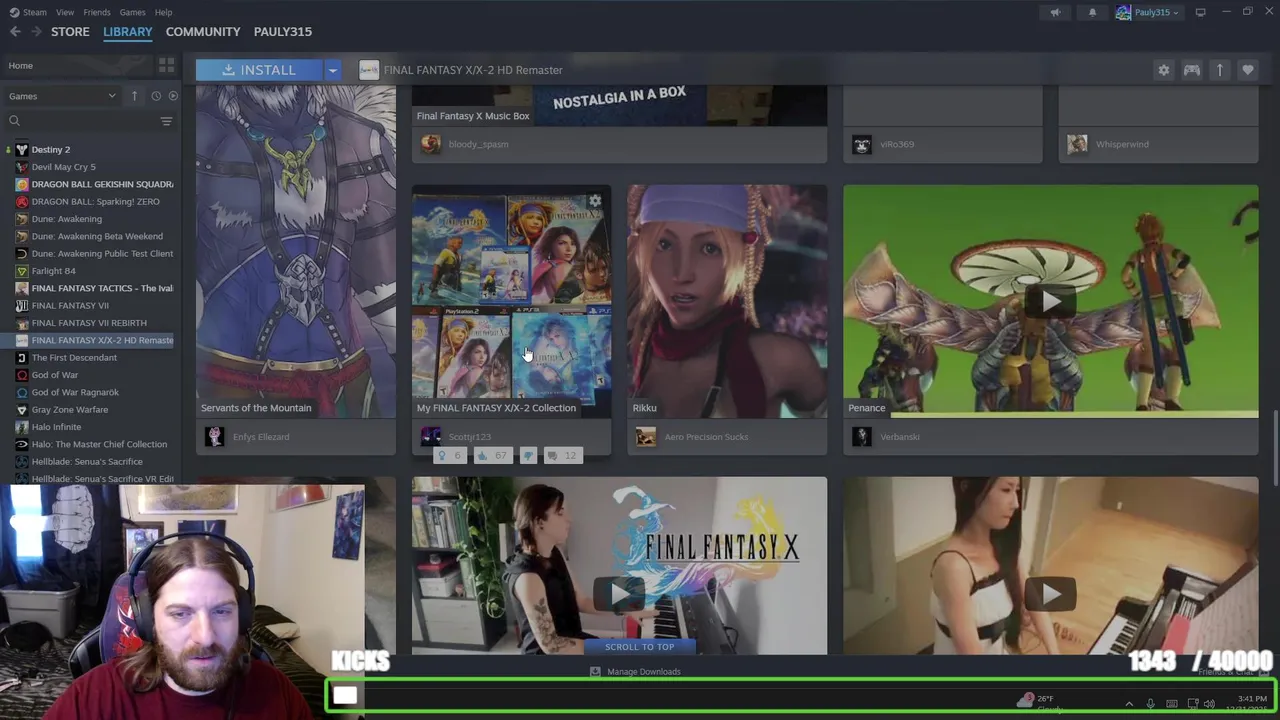Screen dimensions: 1280x720
Task: Switch to Big Picture mode
Action: click(1200, 12)
